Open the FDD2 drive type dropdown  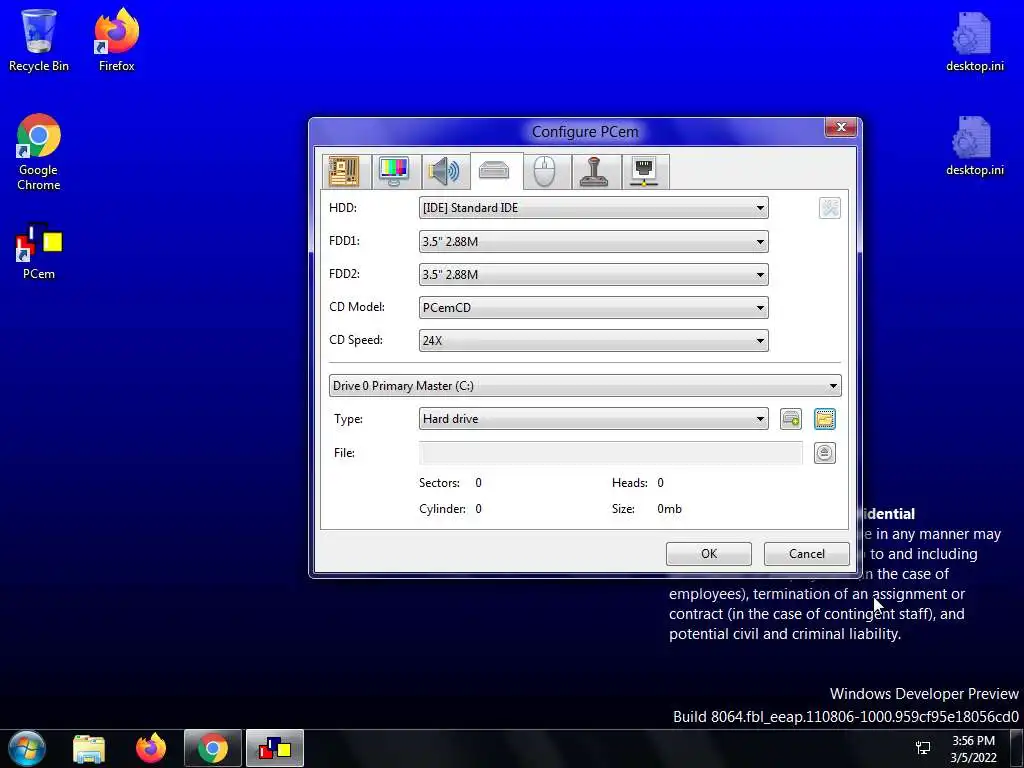593,274
